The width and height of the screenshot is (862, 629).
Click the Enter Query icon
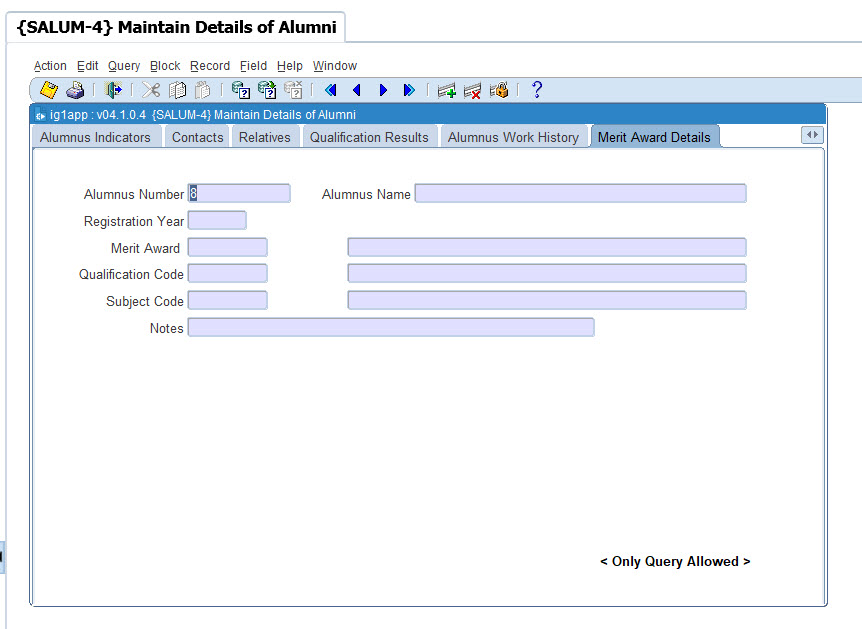pyautogui.click(x=241, y=91)
